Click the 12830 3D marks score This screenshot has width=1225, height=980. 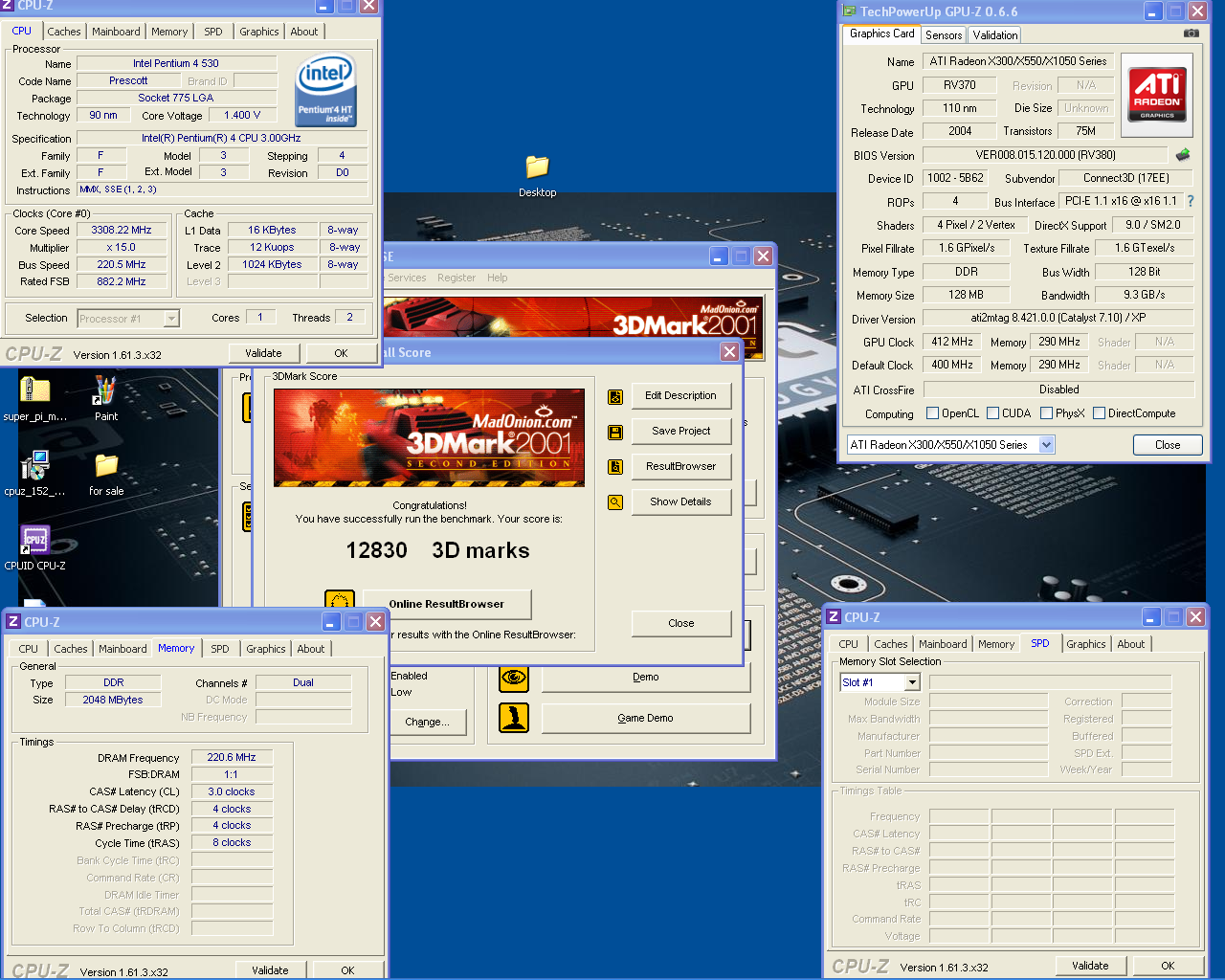(x=437, y=550)
